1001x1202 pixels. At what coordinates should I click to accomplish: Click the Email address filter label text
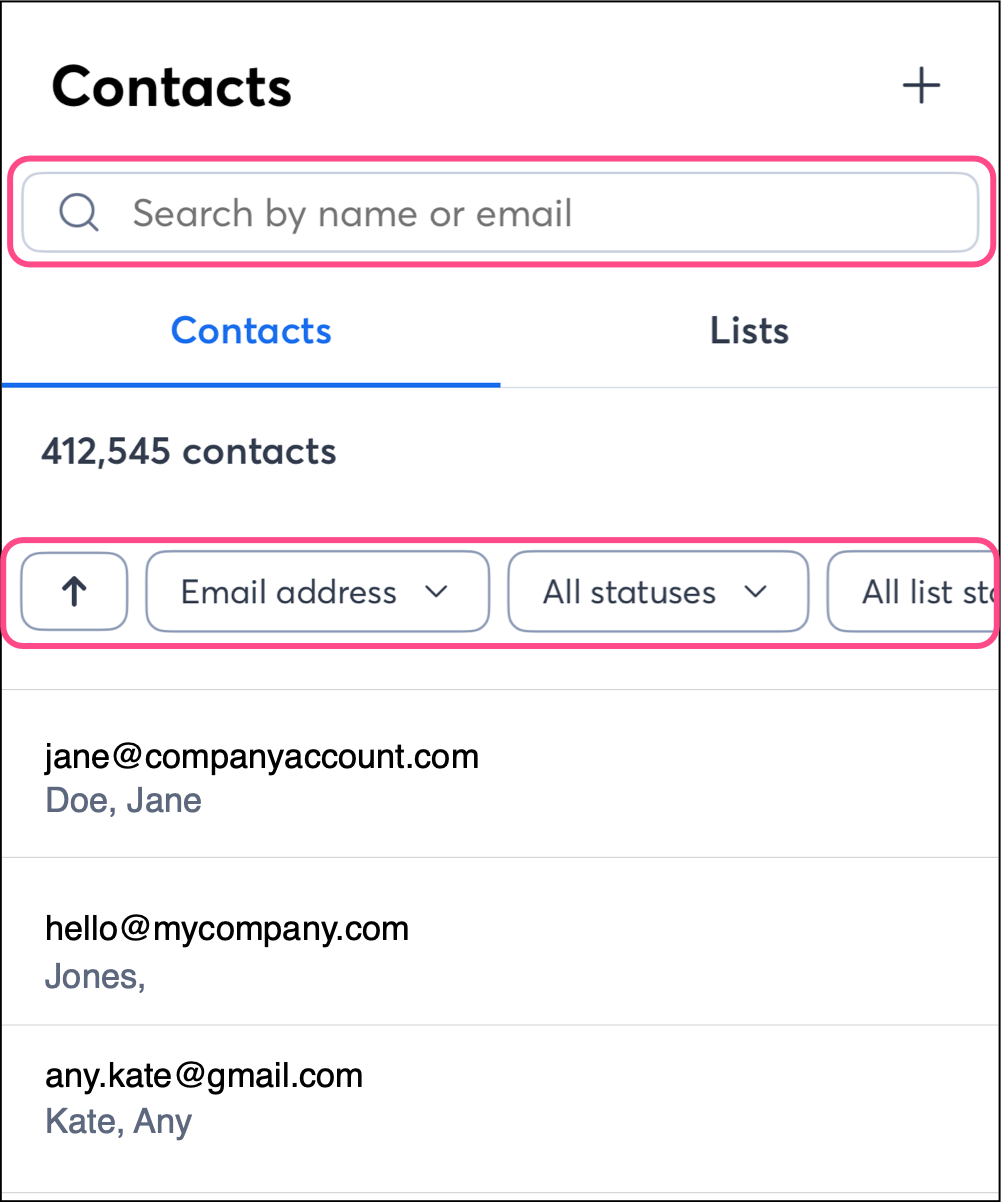(x=288, y=592)
